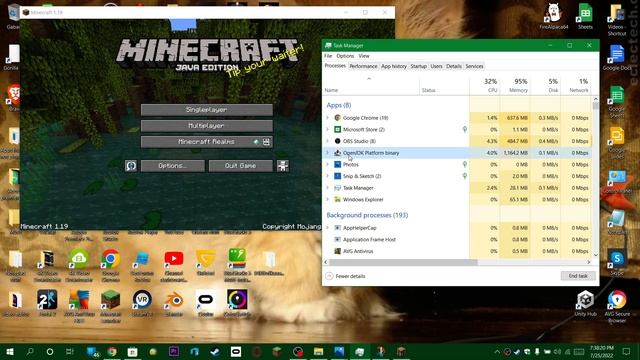Screen dimensions: 640x360
Task: Open the Portal 2 desktop shortcut
Action: click(47, 304)
